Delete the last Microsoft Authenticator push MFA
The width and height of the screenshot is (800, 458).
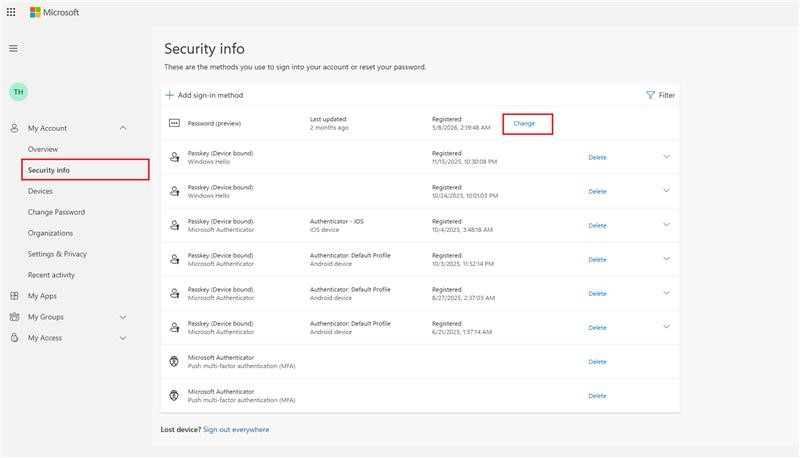pyautogui.click(x=597, y=396)
